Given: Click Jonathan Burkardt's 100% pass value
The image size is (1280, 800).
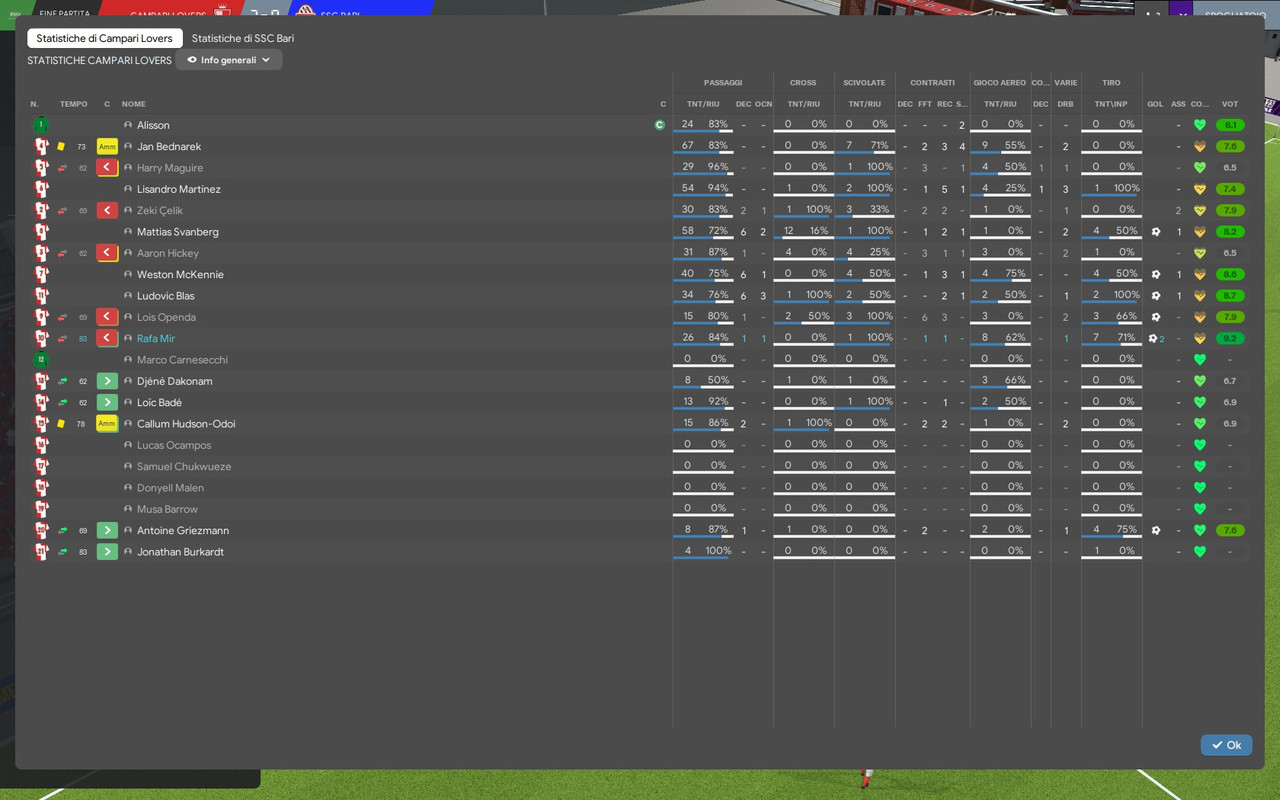Looking at the screenshot, I should tap(718, 551).
